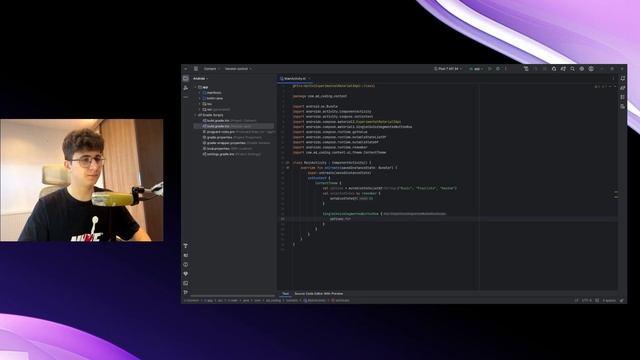Image resolution: width=640 pixels, height=360 pixels.
Task: Run the app with the play button
Action: coord(490,69)
